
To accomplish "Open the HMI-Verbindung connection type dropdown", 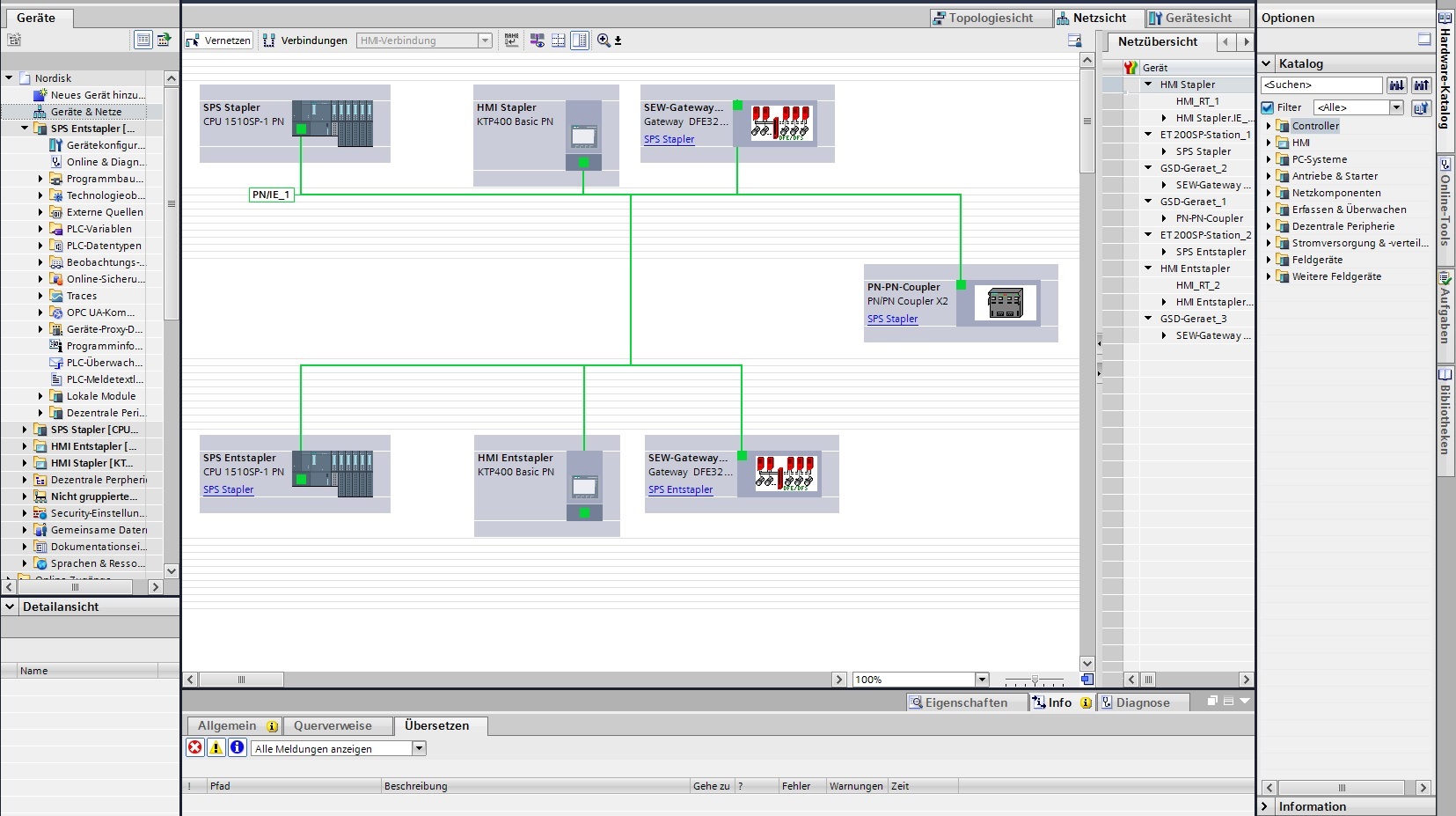I will click(x=485, y=40).
